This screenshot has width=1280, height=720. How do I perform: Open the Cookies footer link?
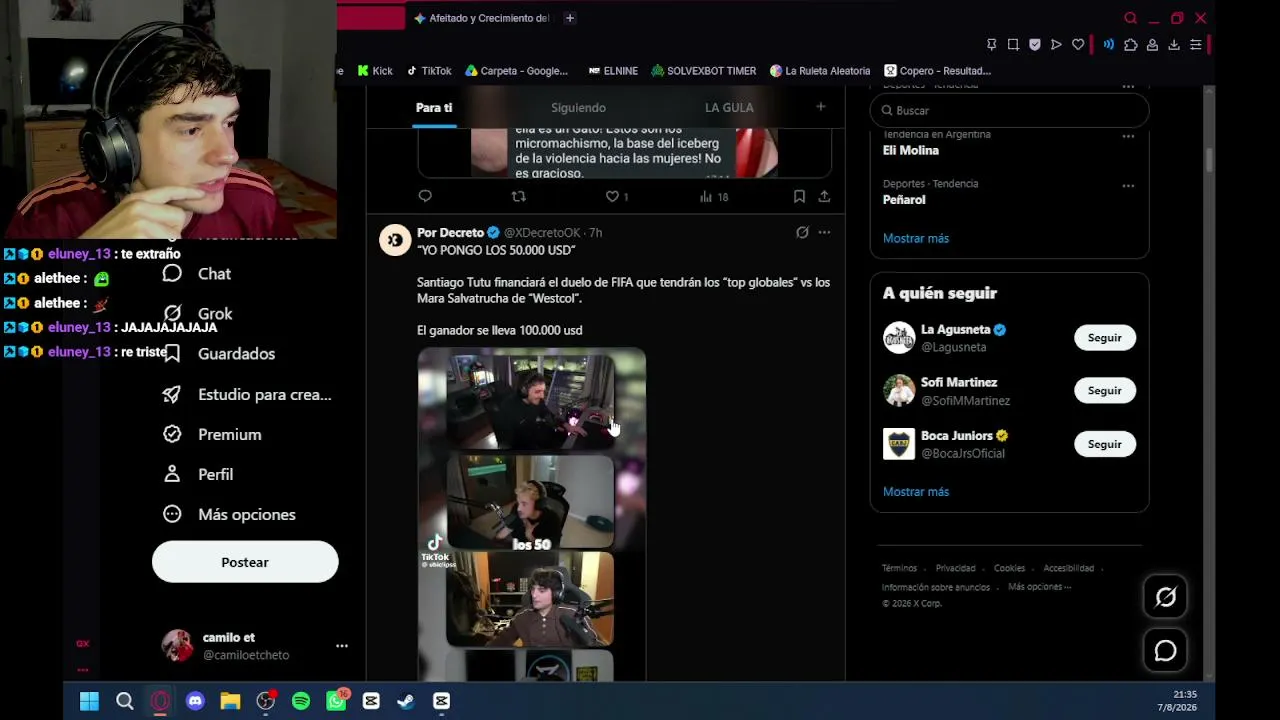[x=1010, y=569]
